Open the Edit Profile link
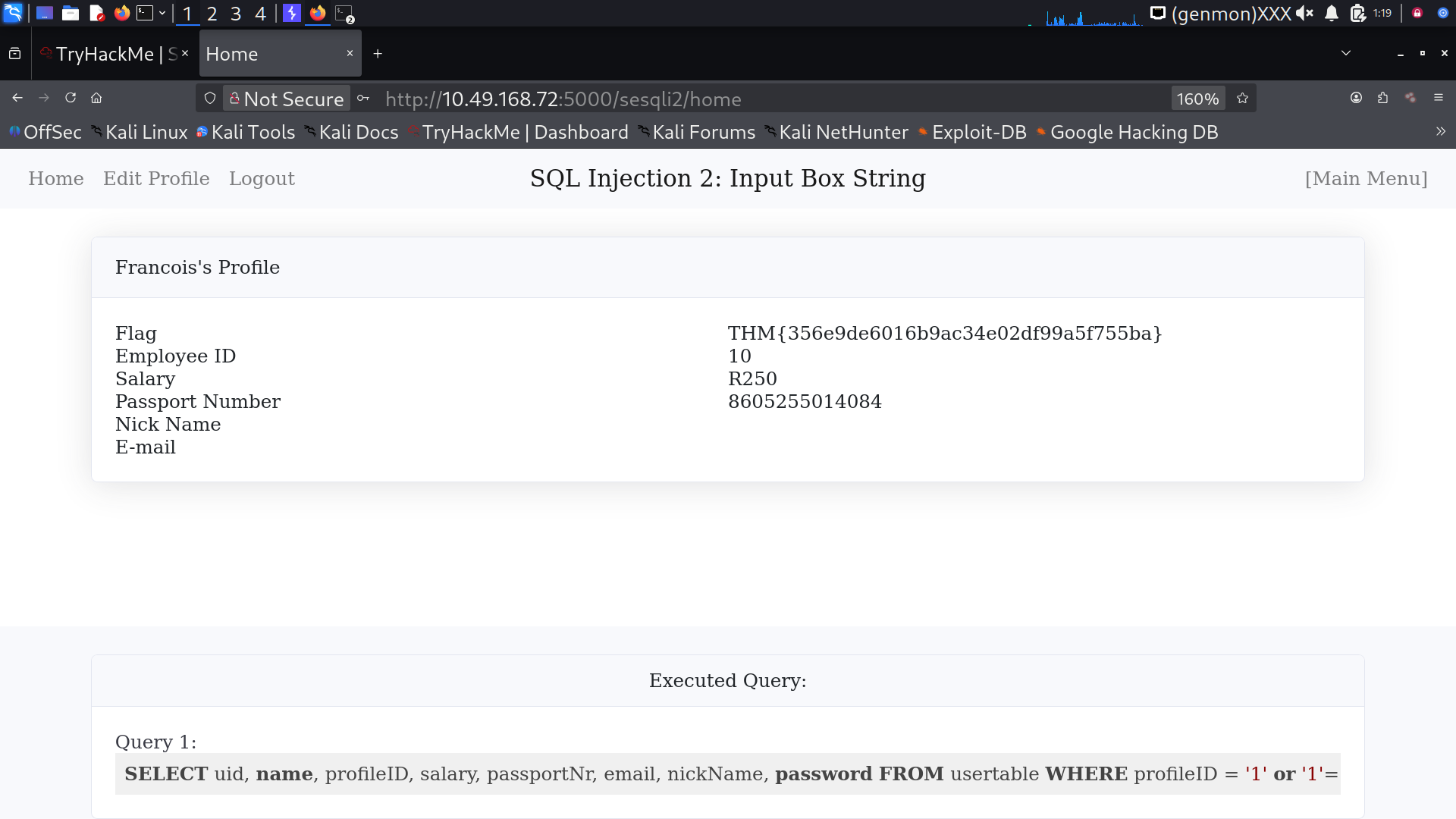The height and width of the screenshot is (819, 1456). [x=156, y=179]
